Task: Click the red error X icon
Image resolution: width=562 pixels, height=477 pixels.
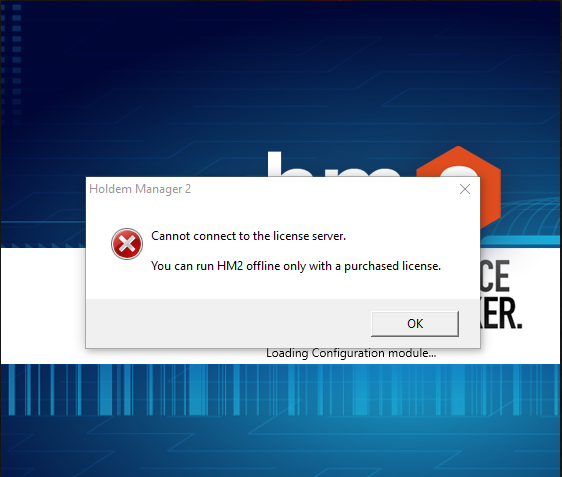Action: coord(127,244)
